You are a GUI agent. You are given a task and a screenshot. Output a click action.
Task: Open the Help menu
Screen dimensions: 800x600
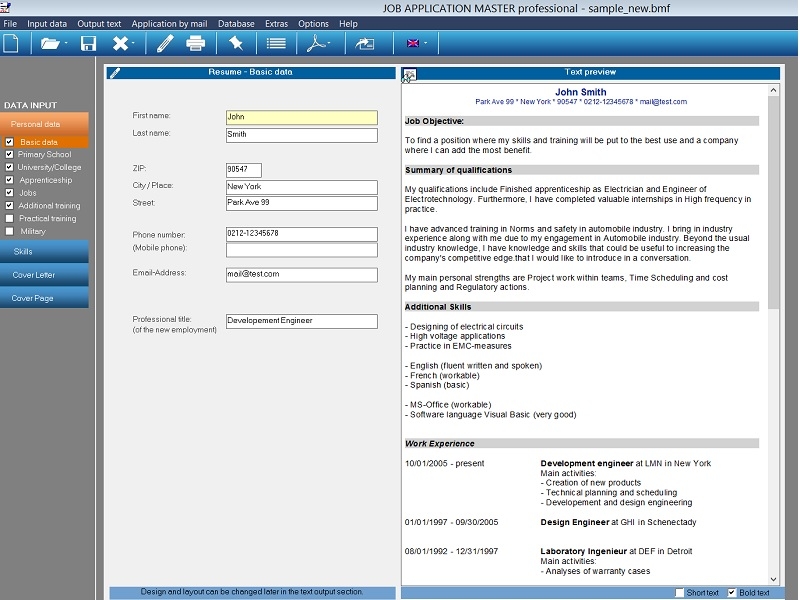[348, 23]
